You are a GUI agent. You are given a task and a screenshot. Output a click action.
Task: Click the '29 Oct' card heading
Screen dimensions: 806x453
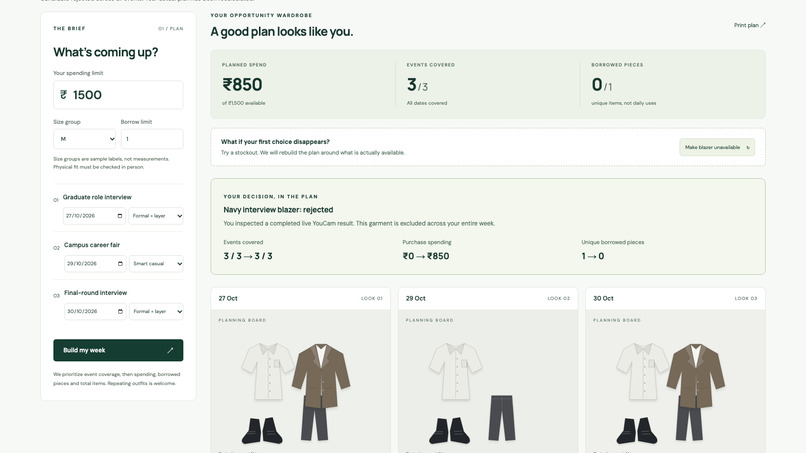(415, 298)
